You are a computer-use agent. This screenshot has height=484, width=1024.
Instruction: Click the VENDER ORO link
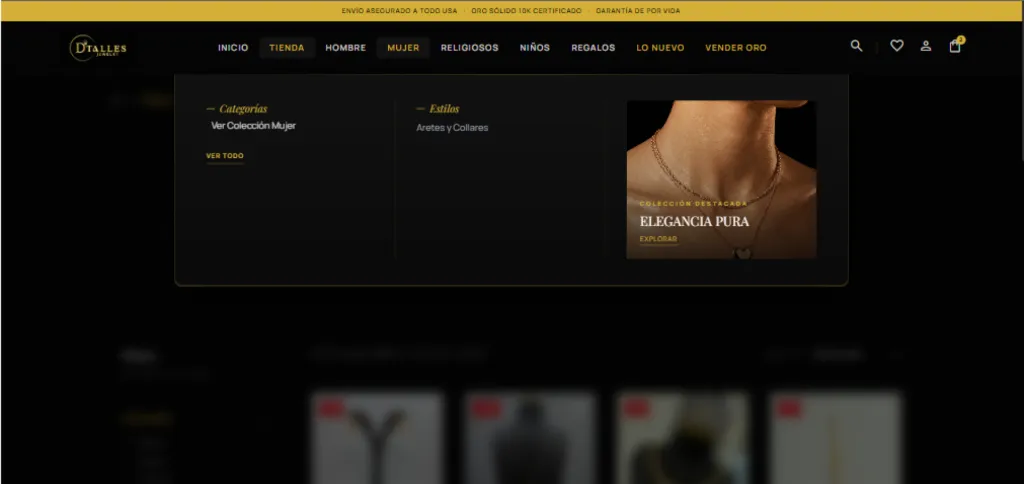point(736,48)
